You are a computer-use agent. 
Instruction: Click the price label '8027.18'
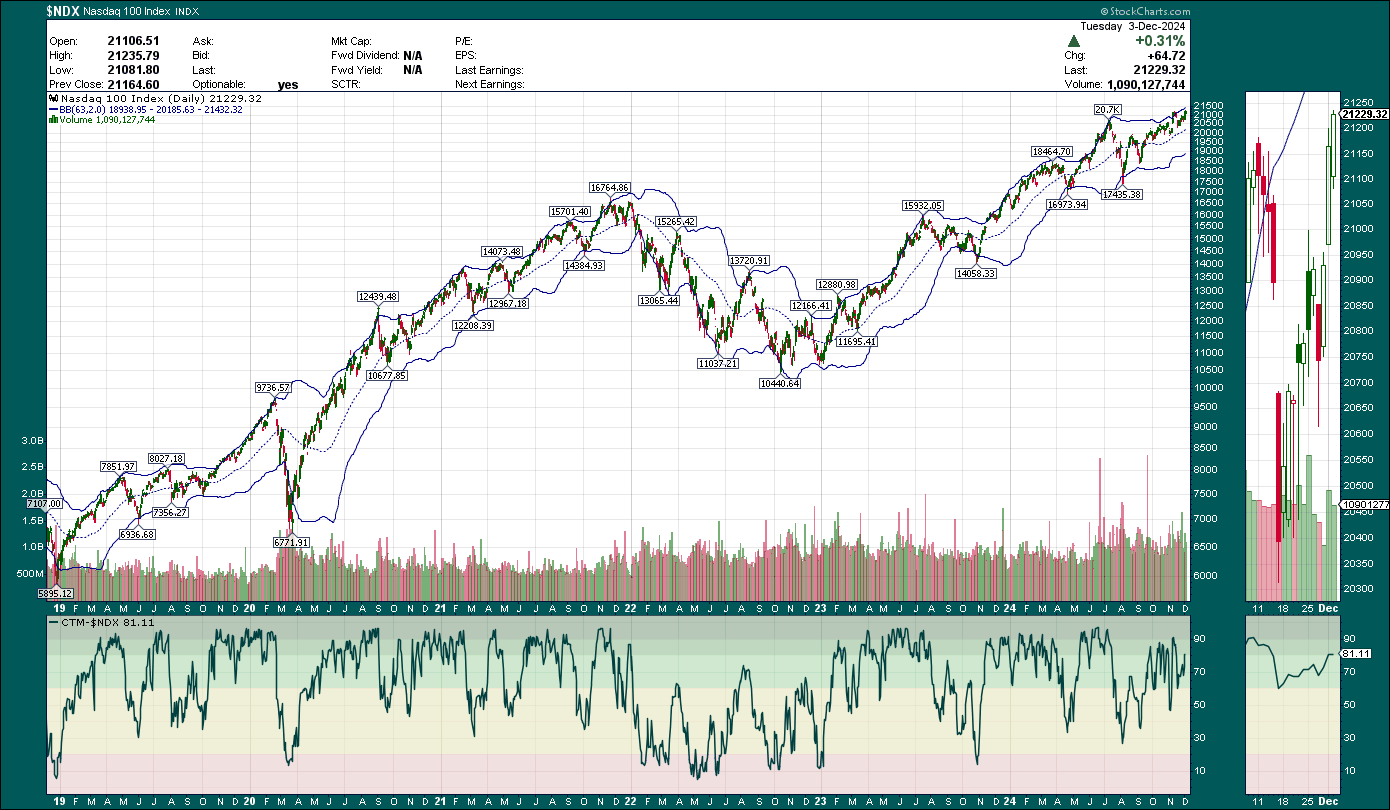pos(166,458)
